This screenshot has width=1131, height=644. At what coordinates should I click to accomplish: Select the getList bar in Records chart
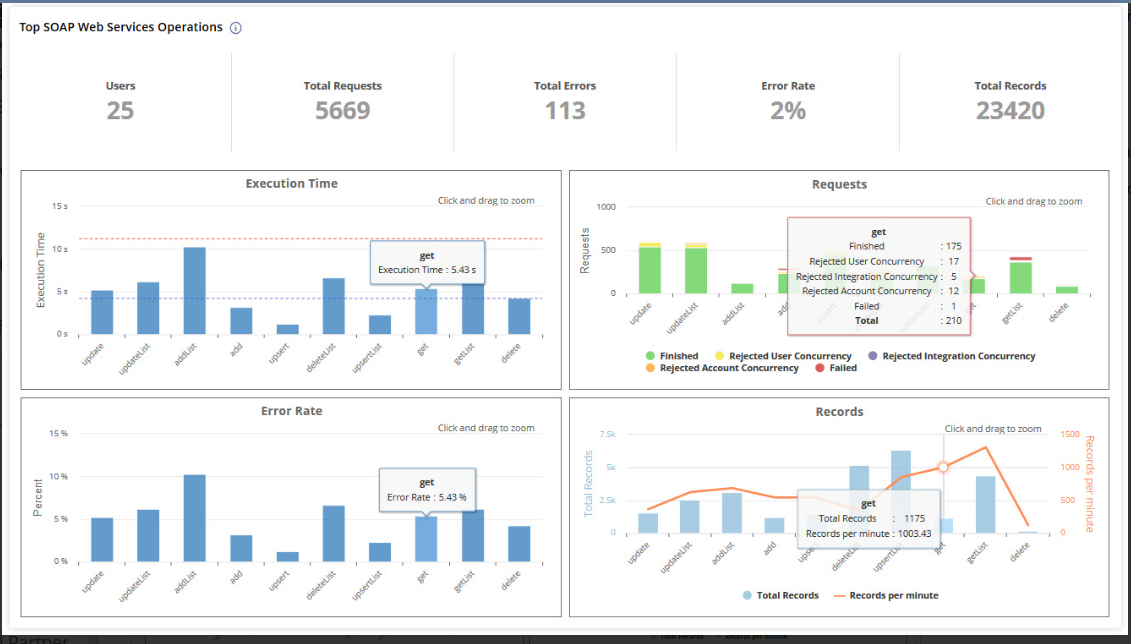click(985, 504)
